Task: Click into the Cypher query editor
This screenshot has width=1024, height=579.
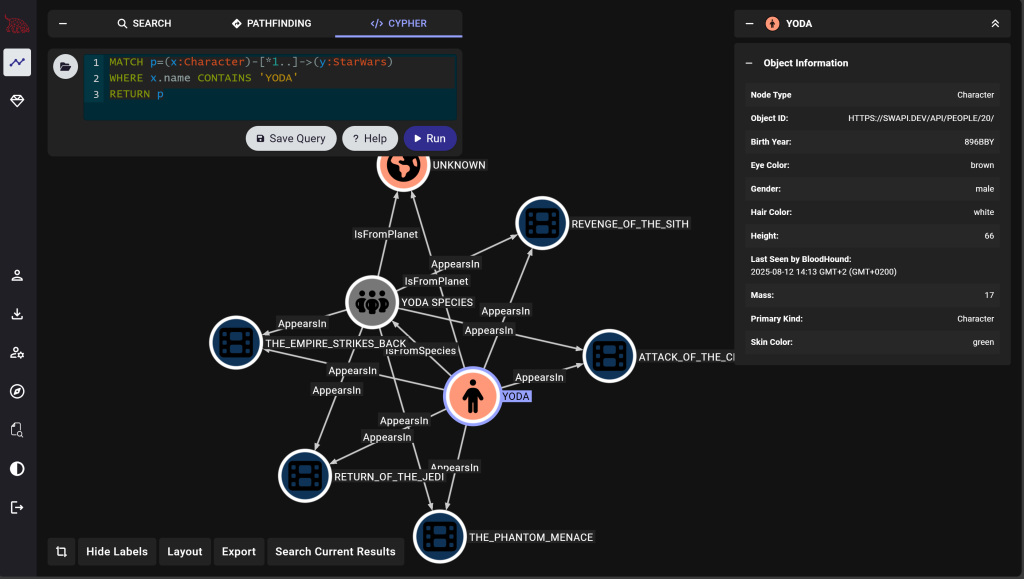Action: 269,87
